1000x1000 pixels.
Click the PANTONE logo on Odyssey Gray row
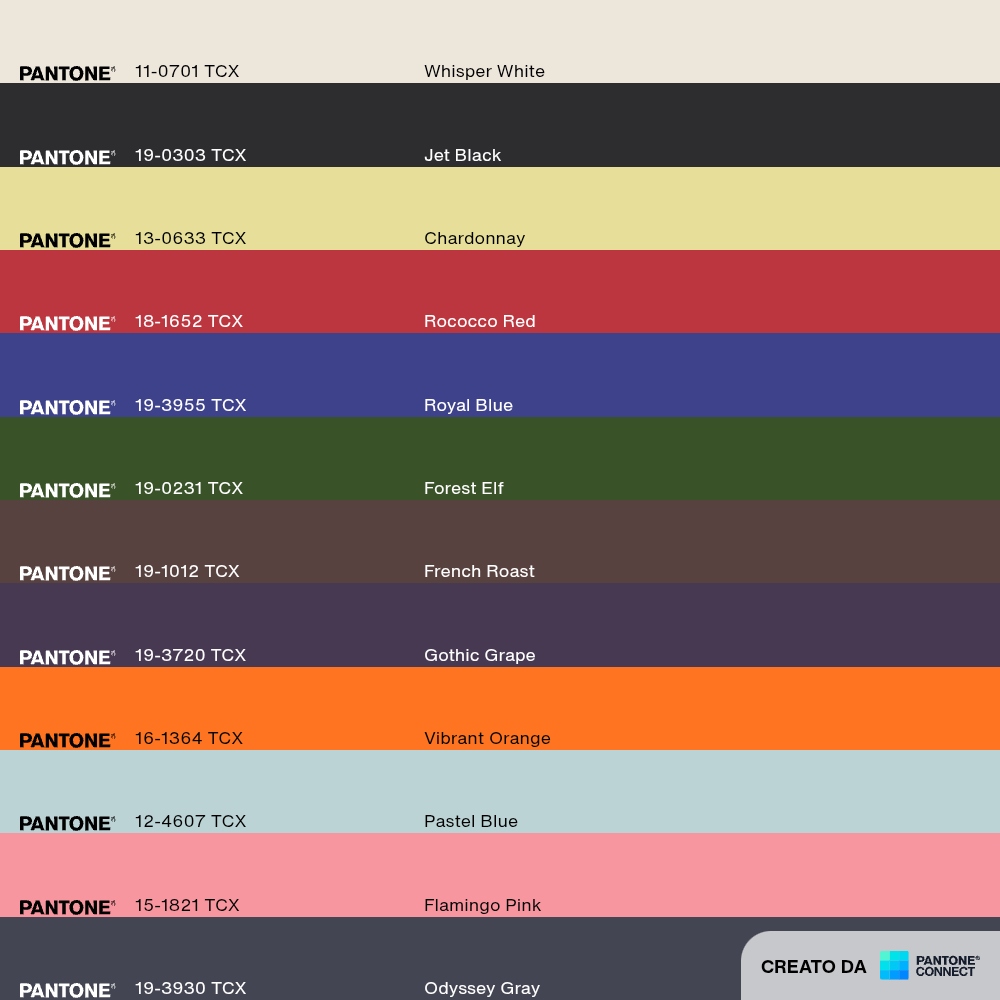pos(67,990)
